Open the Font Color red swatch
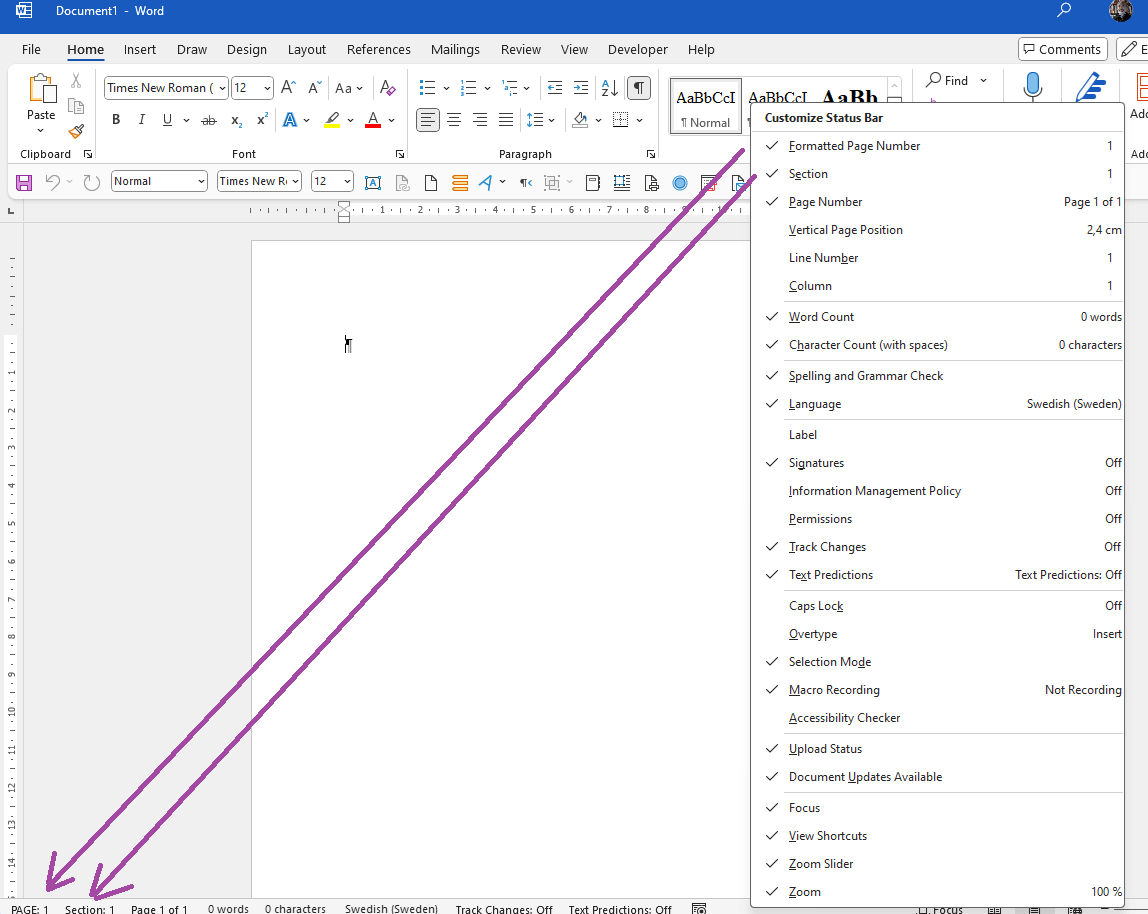 pyautogui.click(x=372, y=120)
